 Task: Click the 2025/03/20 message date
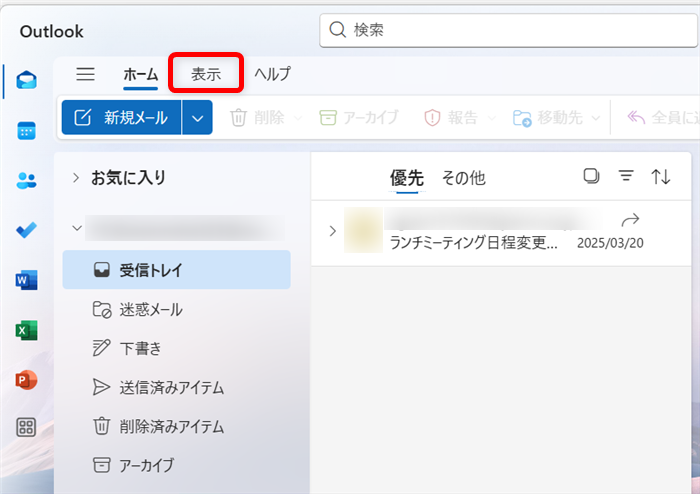[x=610, y=243]
